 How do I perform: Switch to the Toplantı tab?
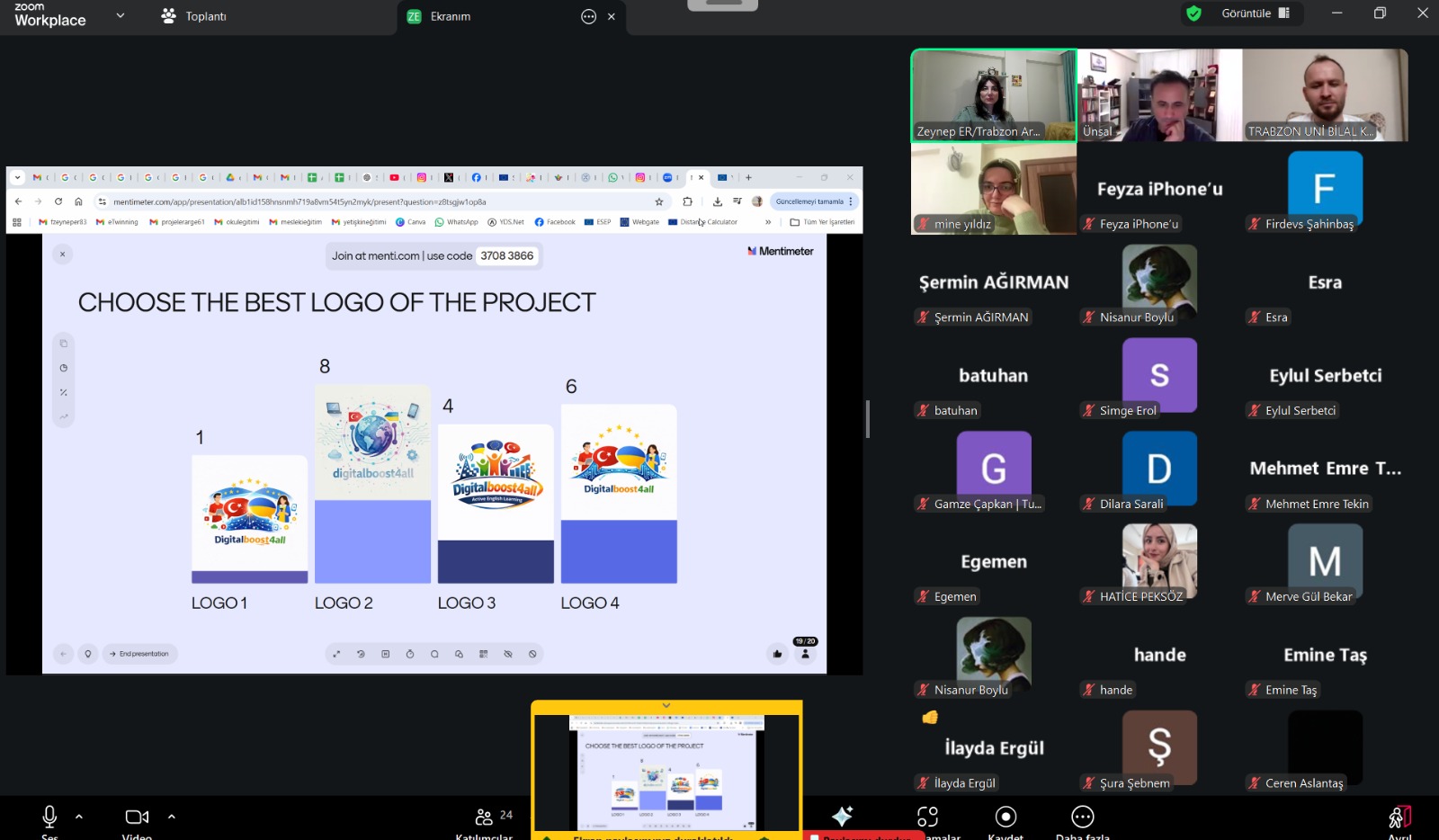coord(194,16)
